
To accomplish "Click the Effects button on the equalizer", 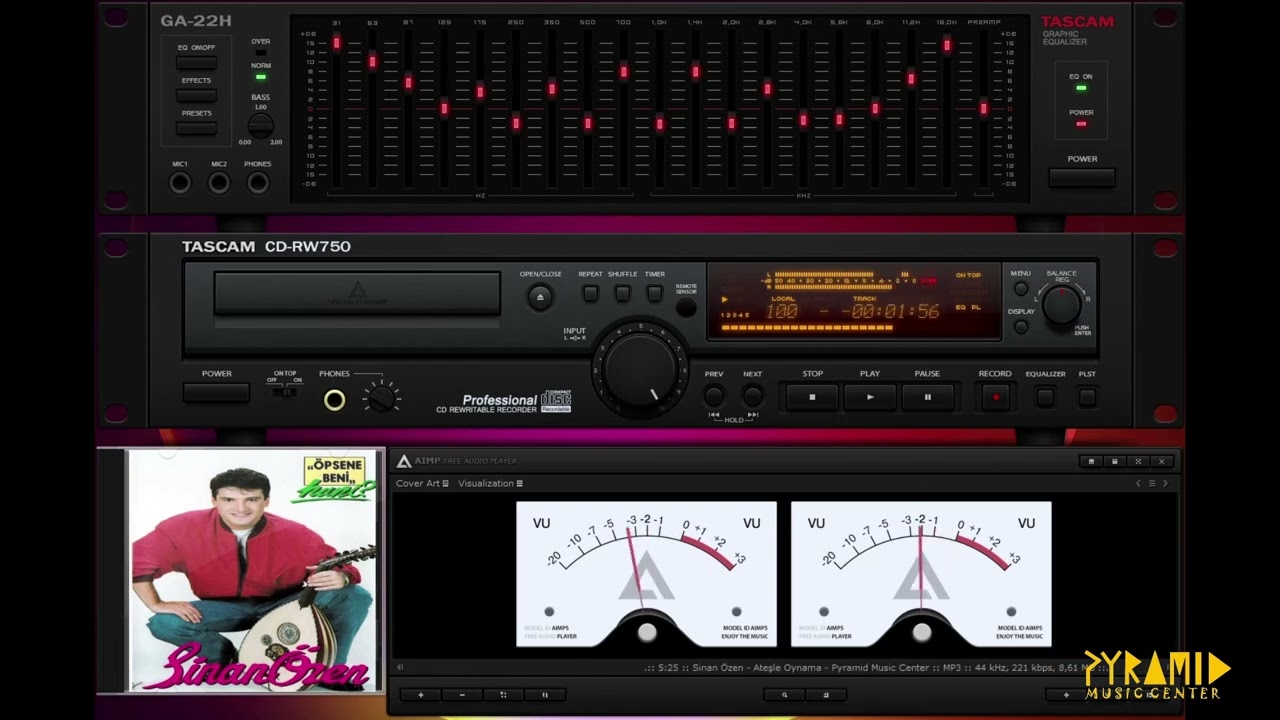I will point(196,95).
